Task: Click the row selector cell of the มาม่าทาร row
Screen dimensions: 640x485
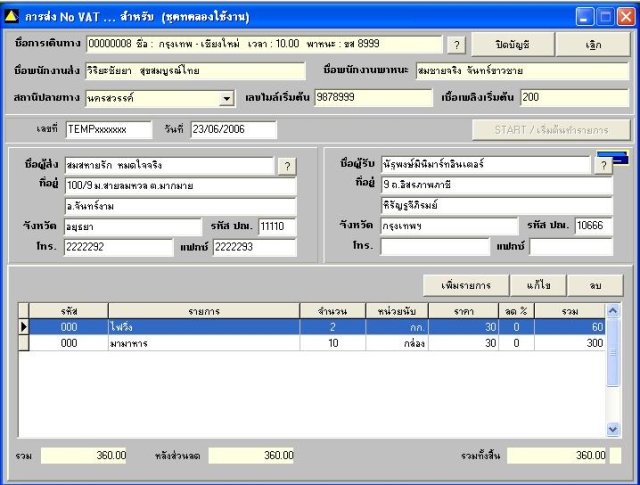Action: pos(24,343)
